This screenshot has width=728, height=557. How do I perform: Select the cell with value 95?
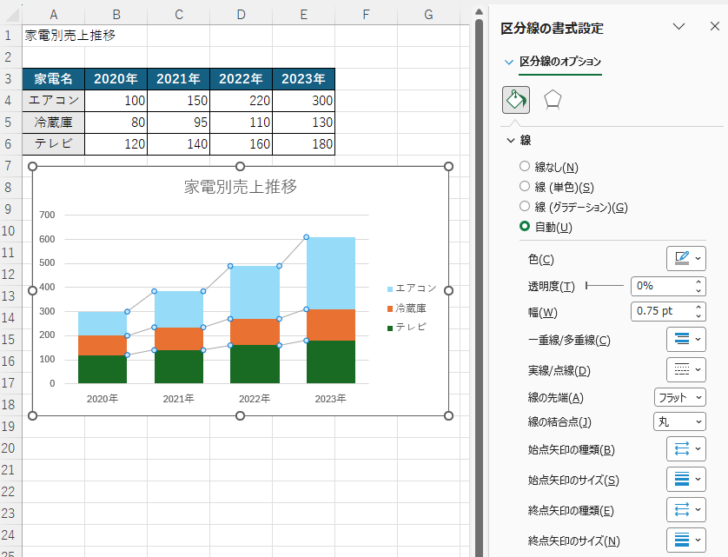179,122
